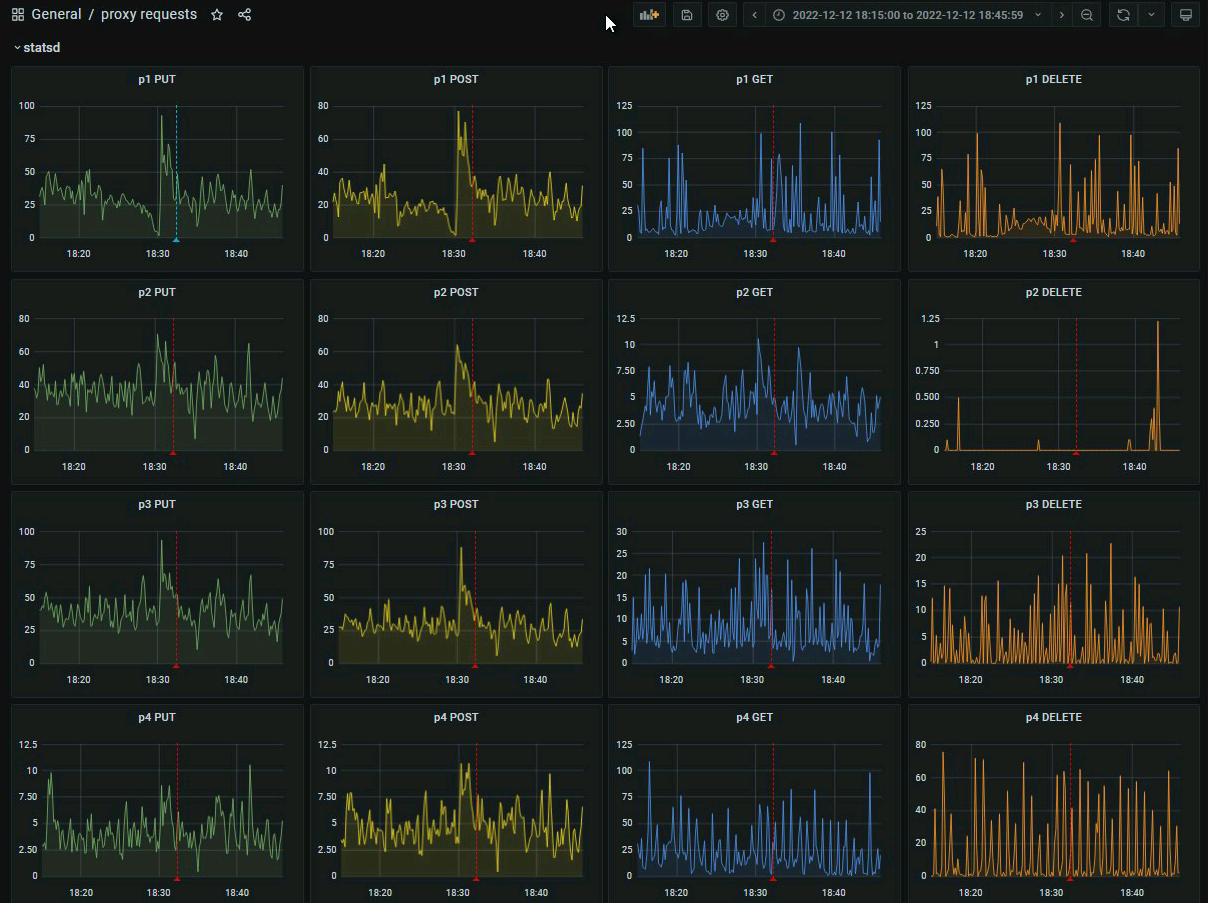Cycle view mode monitor icon
This screenshot has width=1208, height=903.
click(x=1185, y=15)
